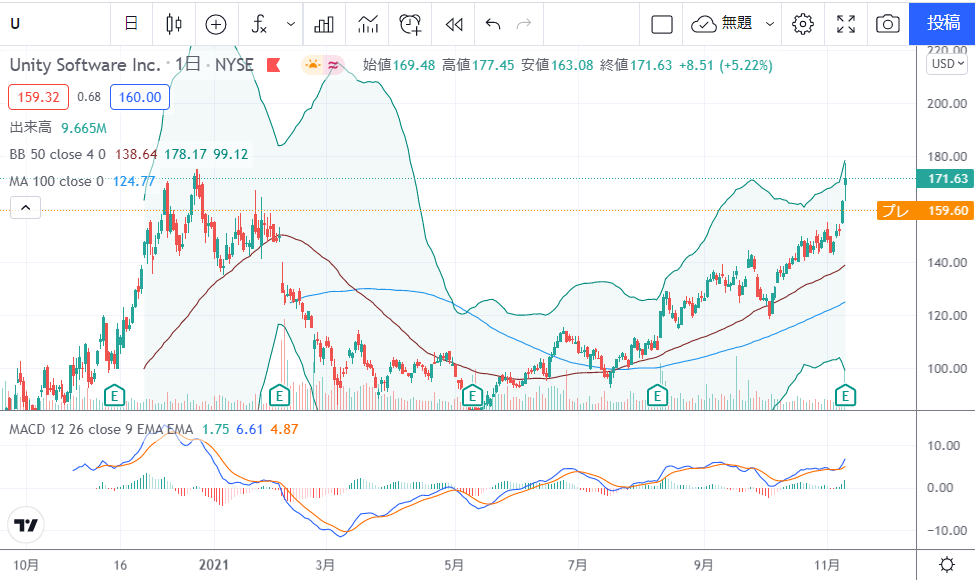Click the blue 160.00 buy price button
This screenshot has height=580, width=975.
140,97
